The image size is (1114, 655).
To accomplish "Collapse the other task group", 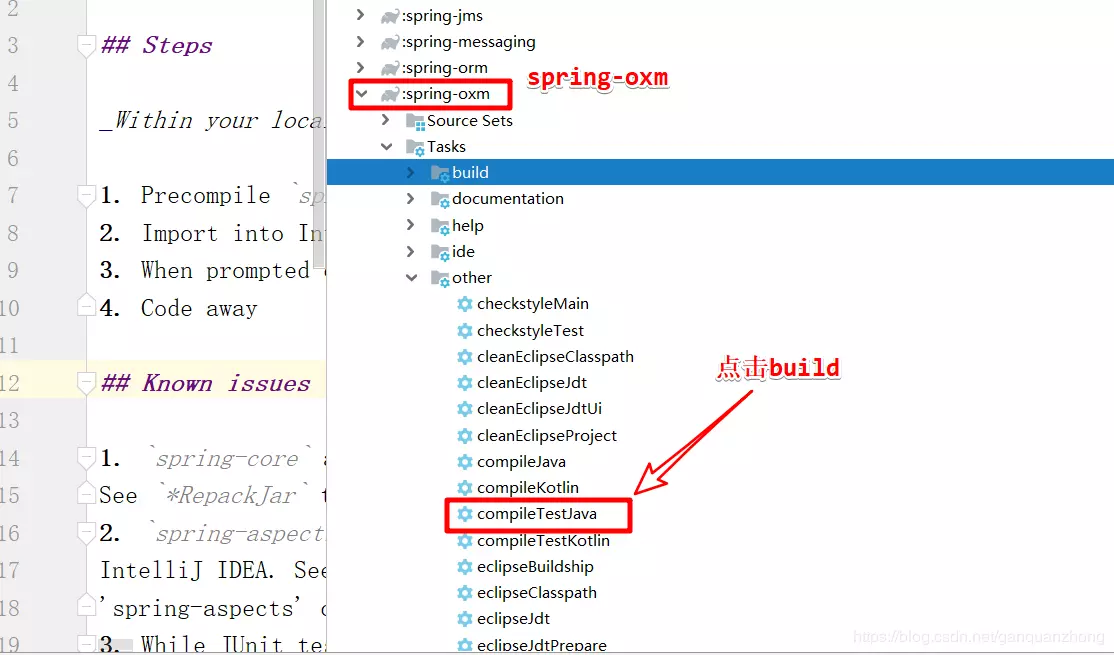I will click(411, 278).
